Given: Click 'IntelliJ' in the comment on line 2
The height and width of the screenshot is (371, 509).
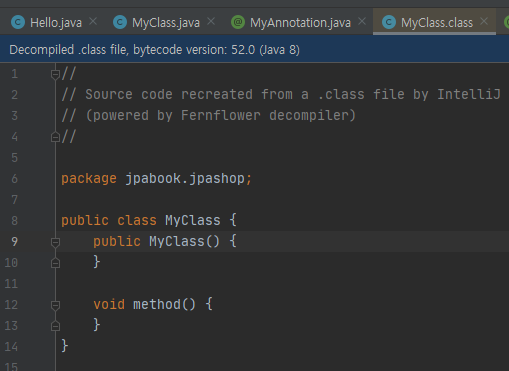Looking at the screenshot, I should 469,94.
